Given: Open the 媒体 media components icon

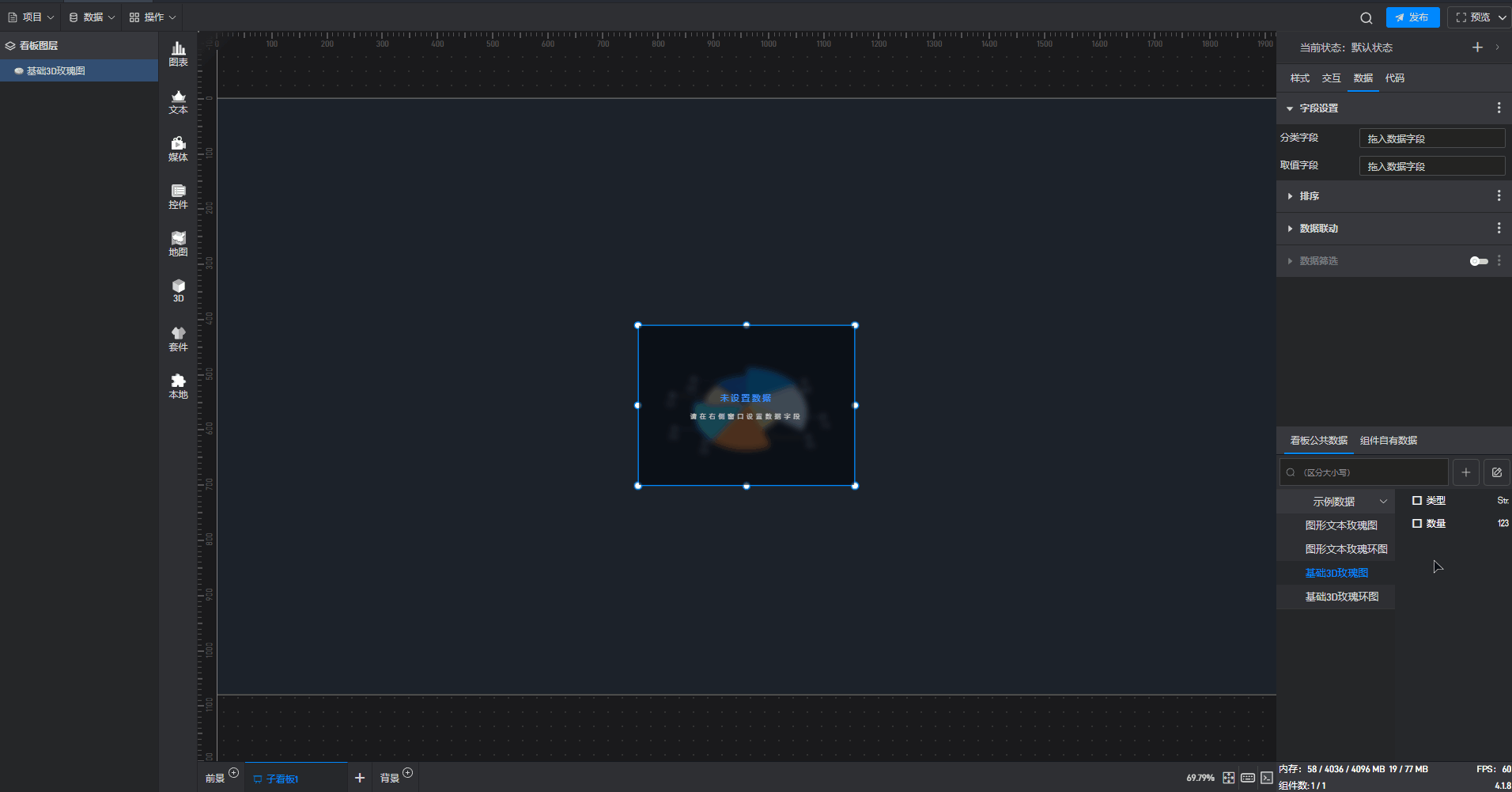Looking at the screenshot, I should point(178,149).
